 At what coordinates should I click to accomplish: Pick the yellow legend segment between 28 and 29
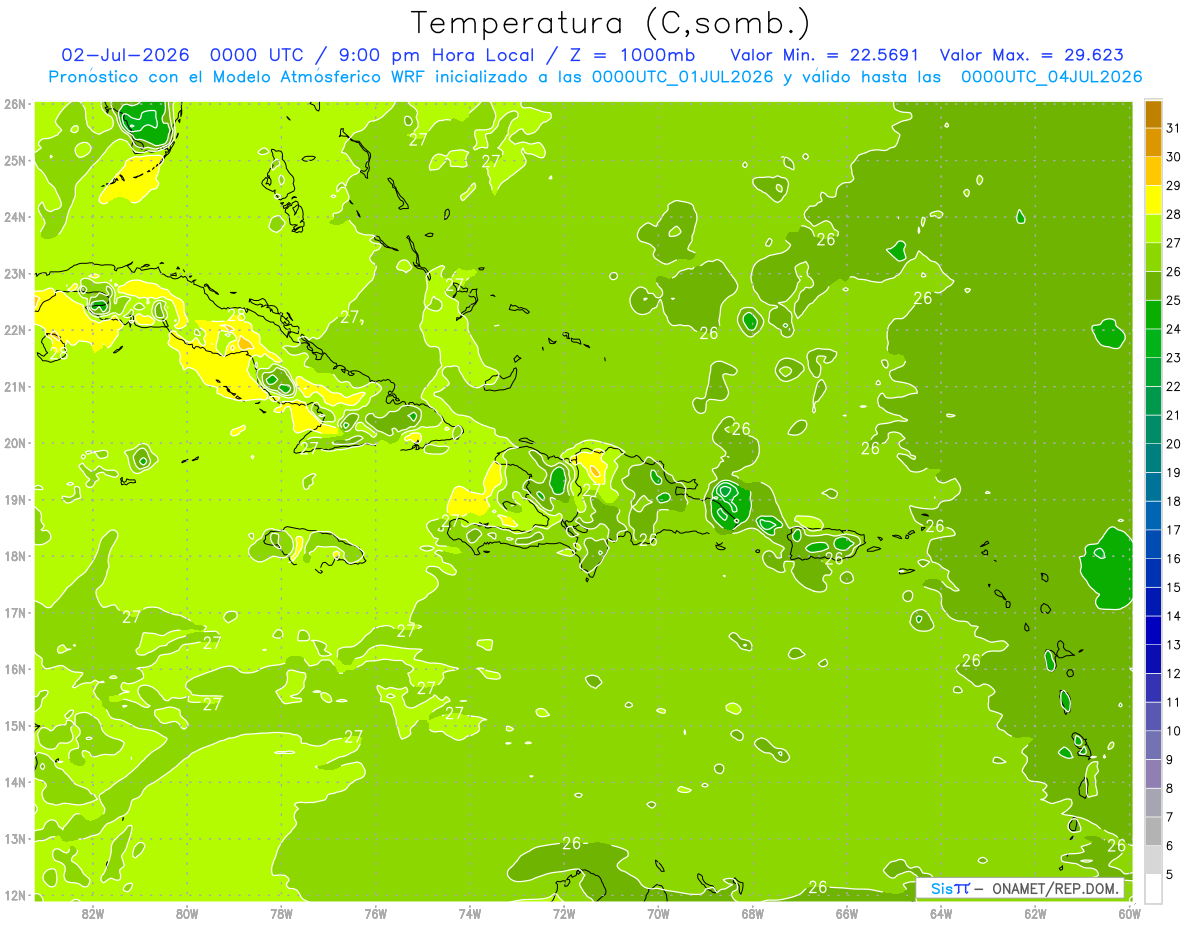point(1153,199)
